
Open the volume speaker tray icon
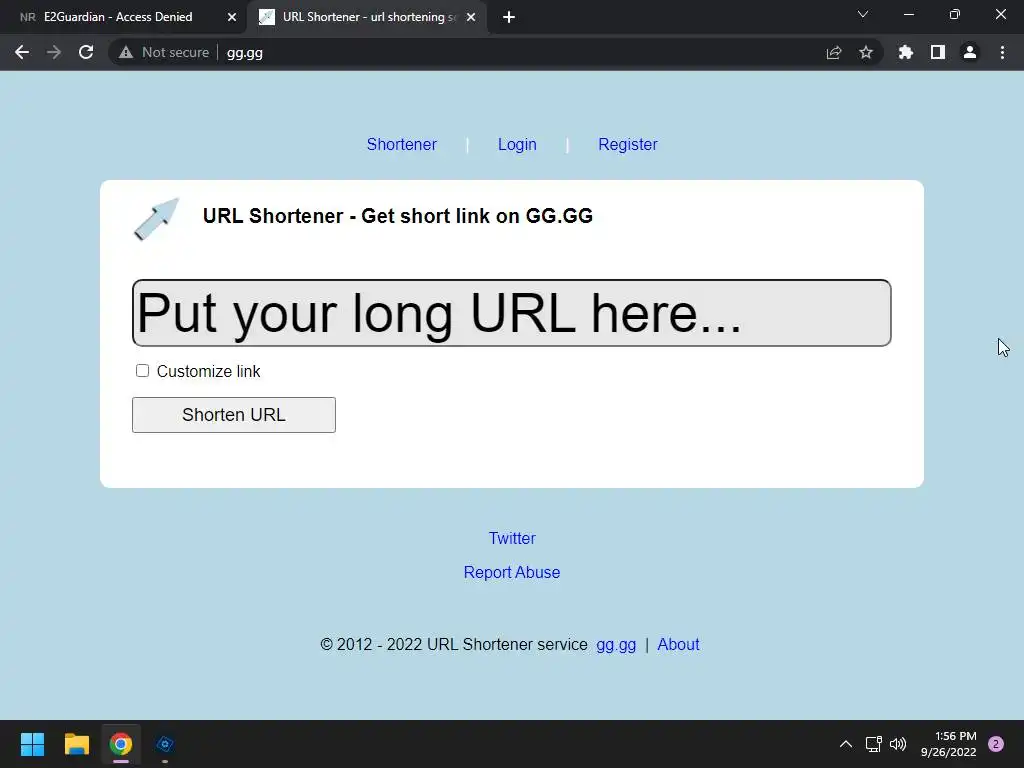pos(898,744)
